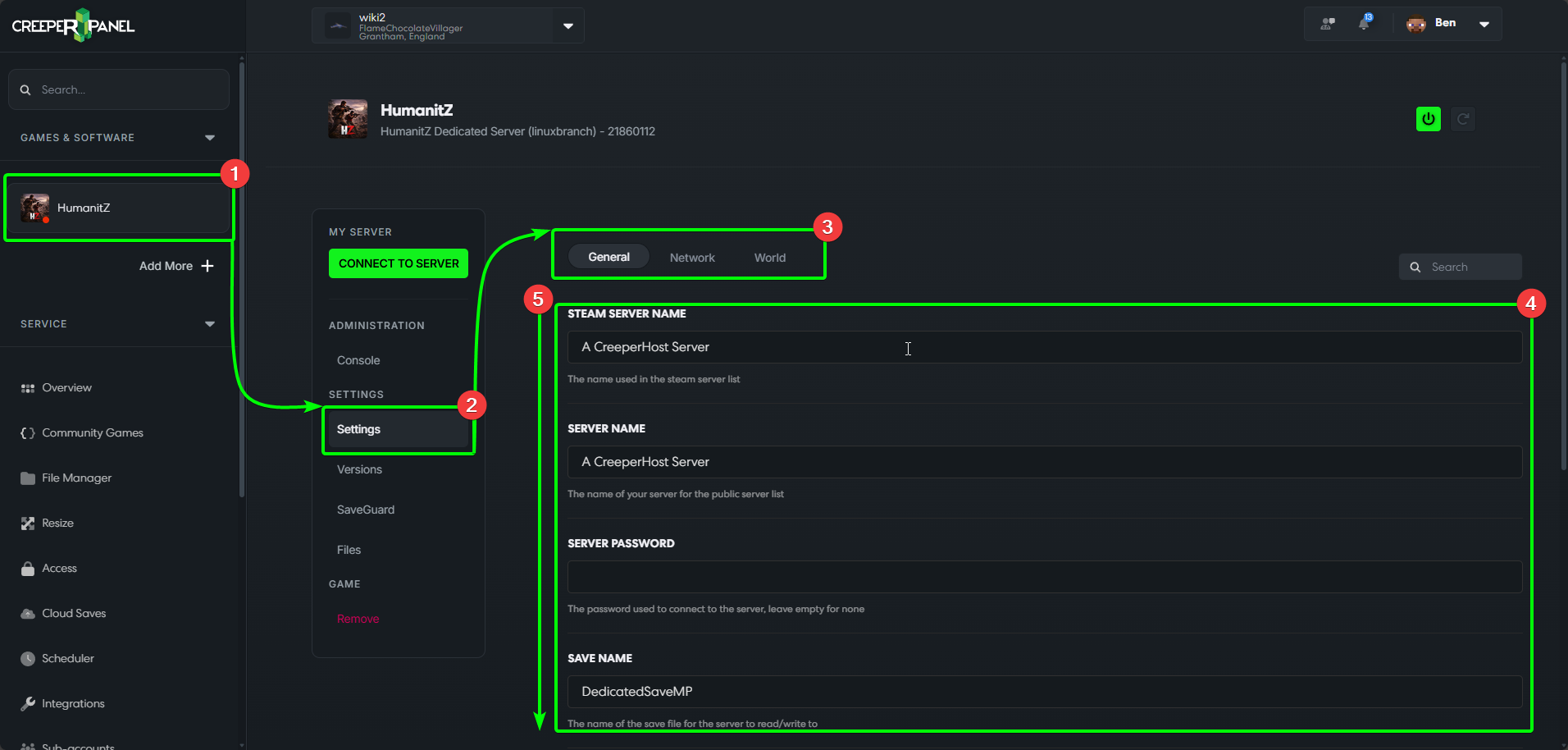The width and height of the screenshot is (1568, 750).
Task: Open the Ben account dropdown menu
Action: 1484,24
